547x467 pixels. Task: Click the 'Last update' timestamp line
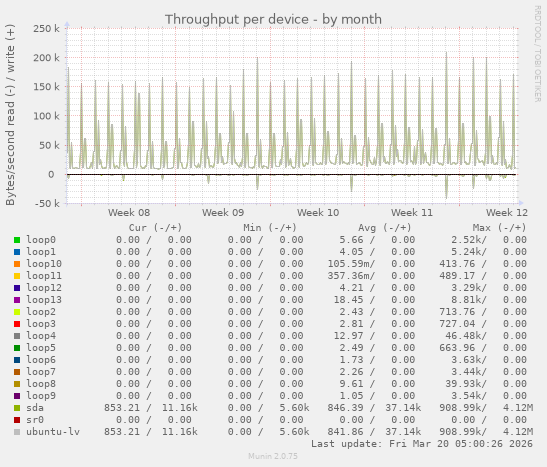pyautogui.click(x=422, y=444)
